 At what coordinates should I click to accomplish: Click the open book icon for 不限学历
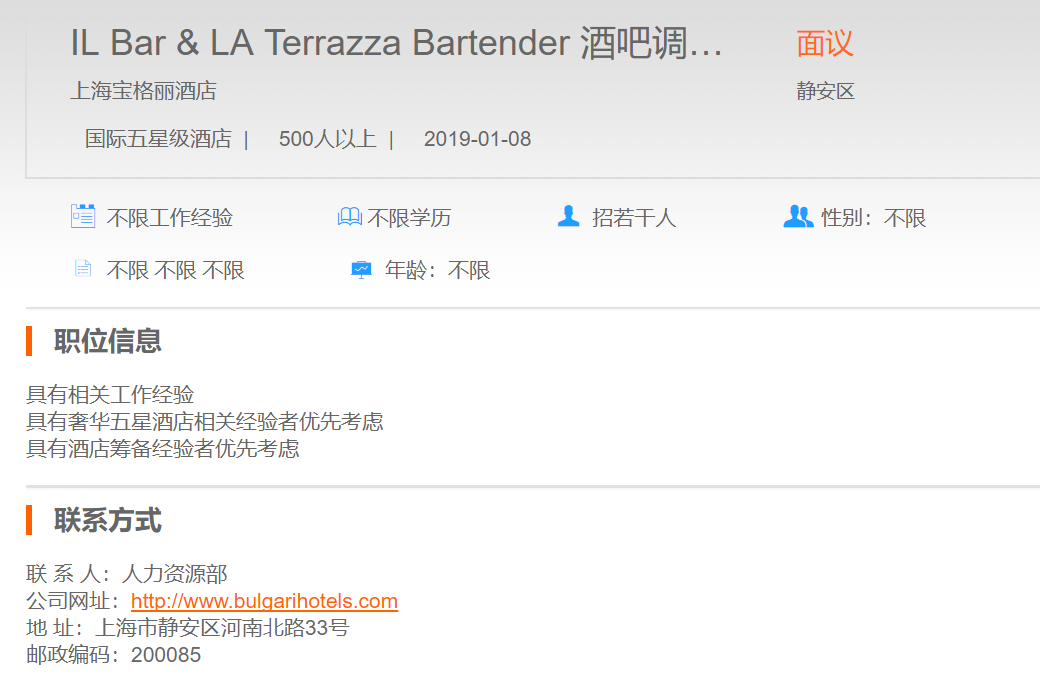[349, 217]
